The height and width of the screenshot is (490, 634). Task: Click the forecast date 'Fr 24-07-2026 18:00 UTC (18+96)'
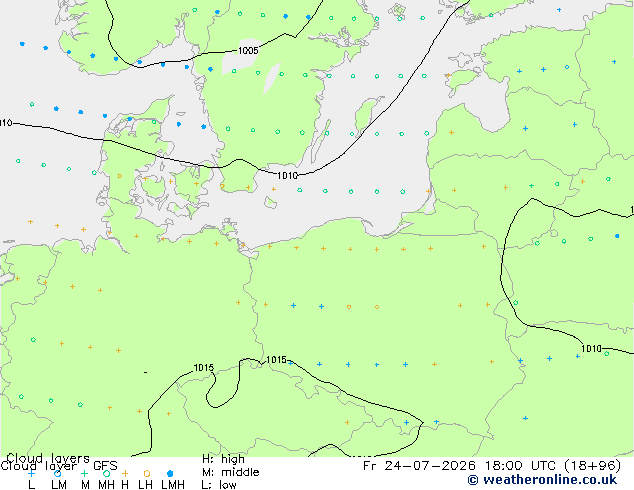pyautogui.click(x=492, y=466)
